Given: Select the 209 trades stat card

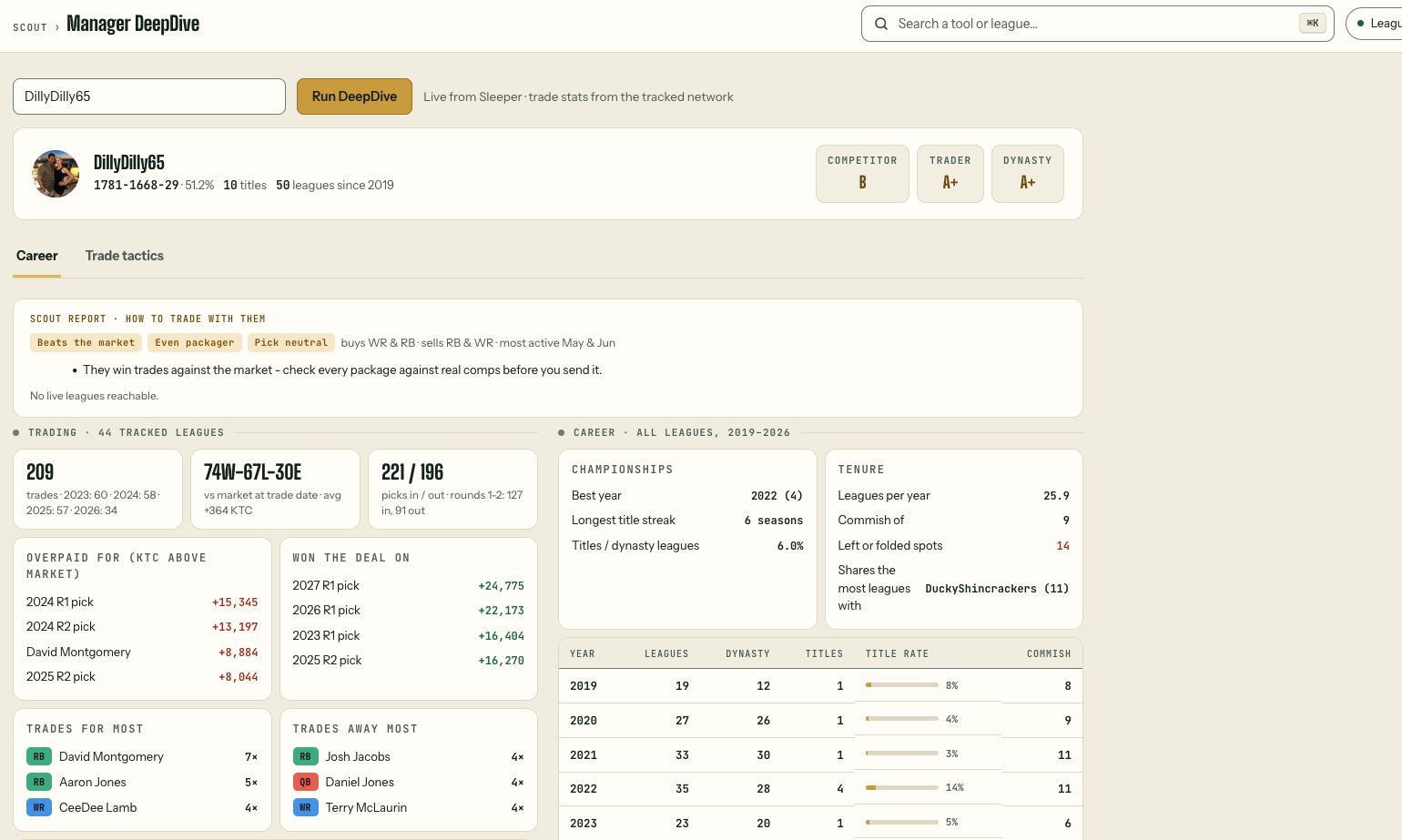Looking at the screenshot, I should coord(98,489).
